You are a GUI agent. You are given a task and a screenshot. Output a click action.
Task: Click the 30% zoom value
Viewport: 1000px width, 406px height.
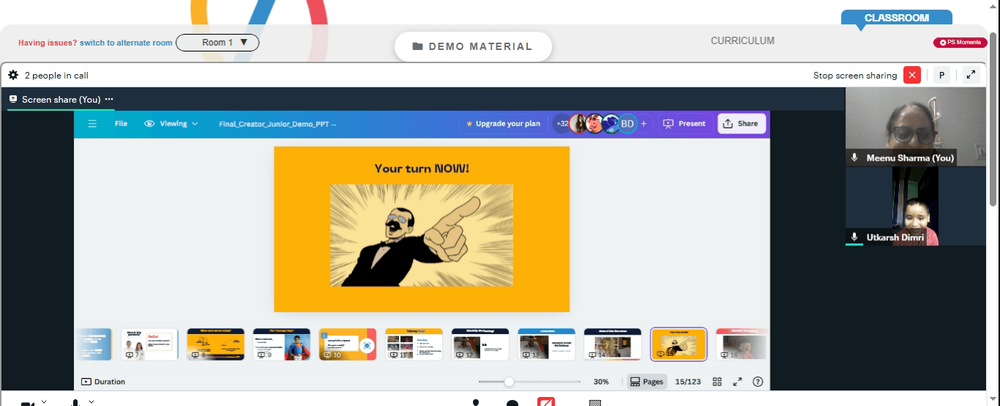tap(601, 382)
